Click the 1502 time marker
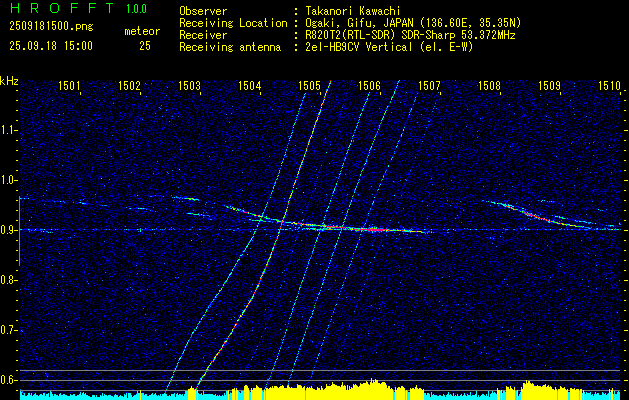629x400 pixels. pyautogui.click(x=130, y=85)
